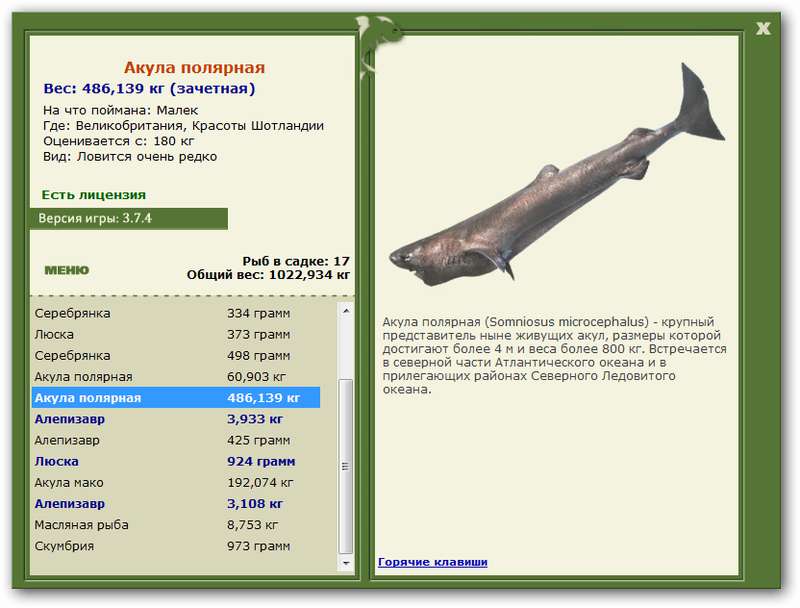
Task: Select the Люска 924 грамм entry
Action: (176, 462)
